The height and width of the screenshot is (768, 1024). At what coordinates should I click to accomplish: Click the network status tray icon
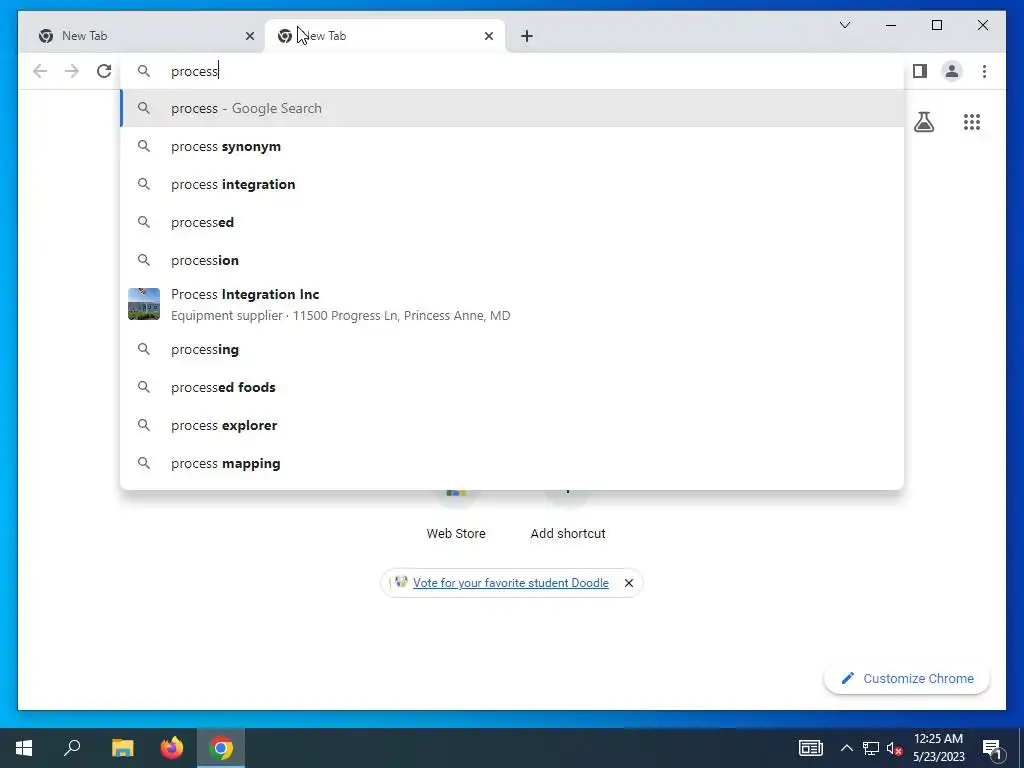click(x=871, y=748)
